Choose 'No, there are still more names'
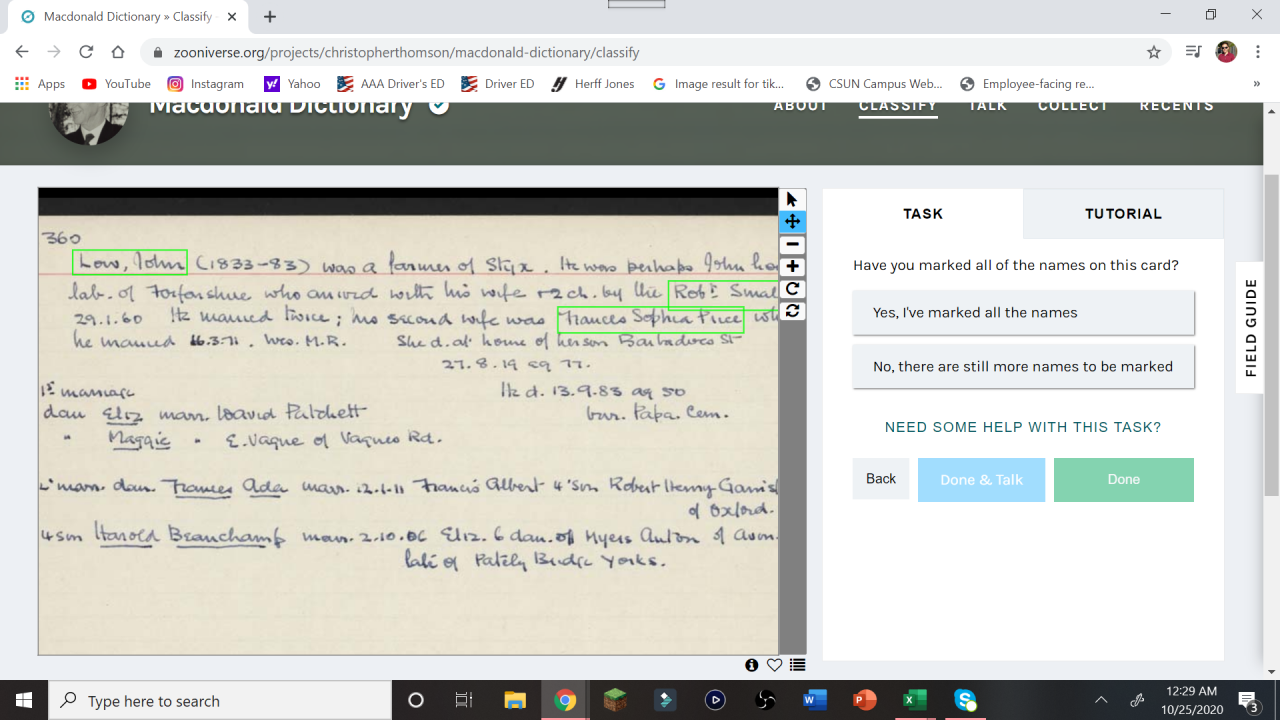Viewport: 1280px width, 720px height. click(1023, 367)
